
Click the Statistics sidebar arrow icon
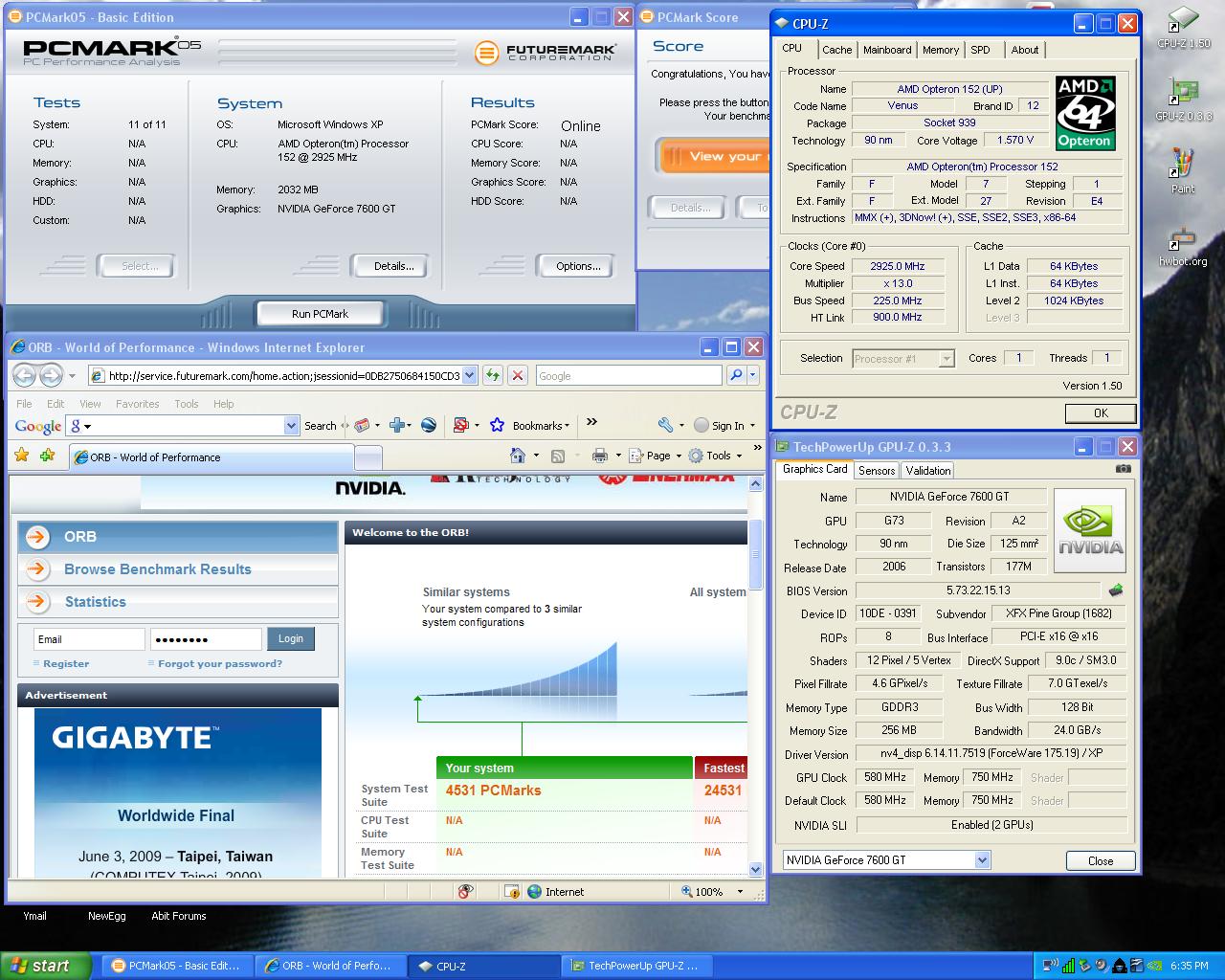coord(37,601)
